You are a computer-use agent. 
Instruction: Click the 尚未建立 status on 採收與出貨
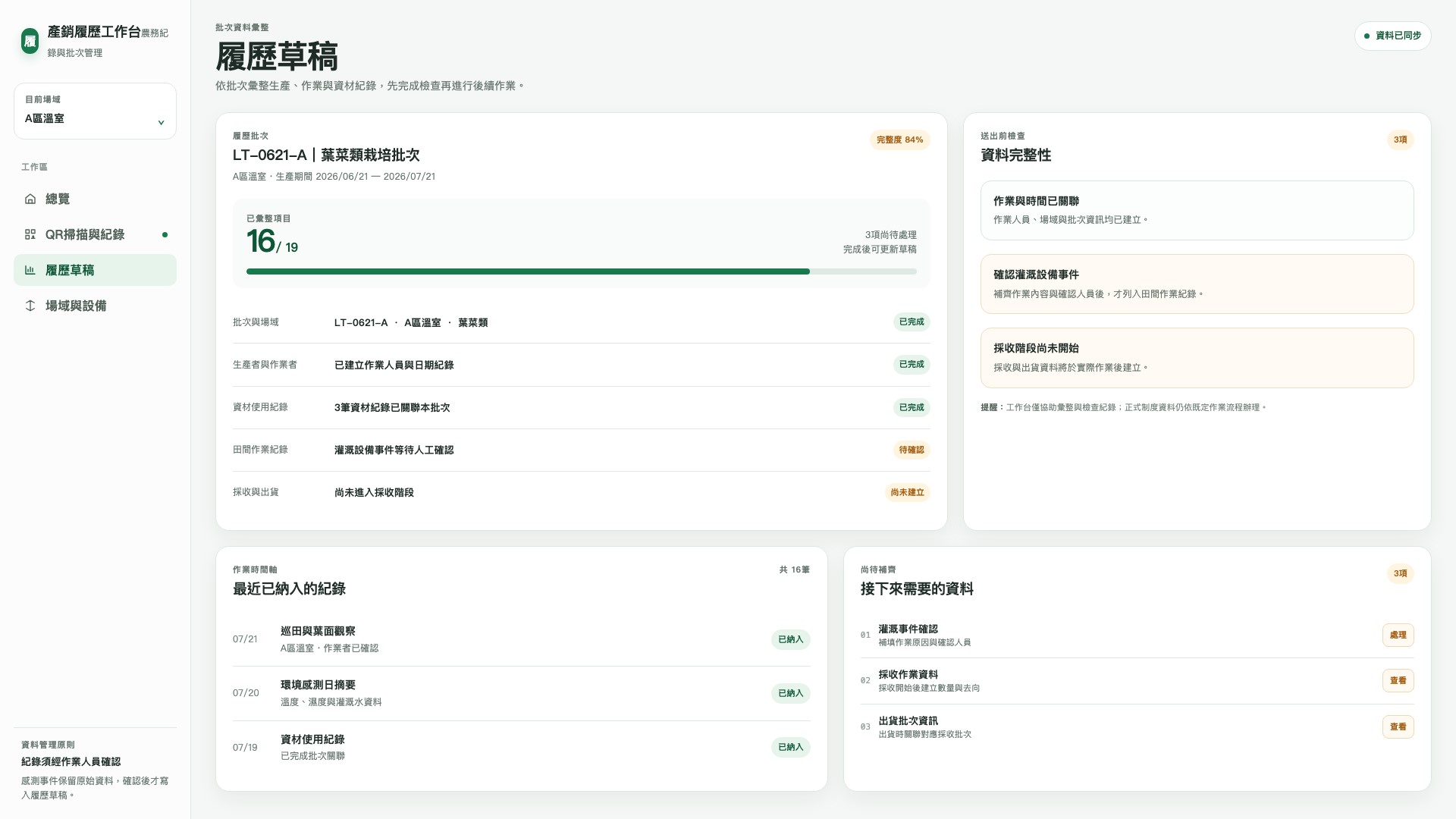tap(907, 492)
